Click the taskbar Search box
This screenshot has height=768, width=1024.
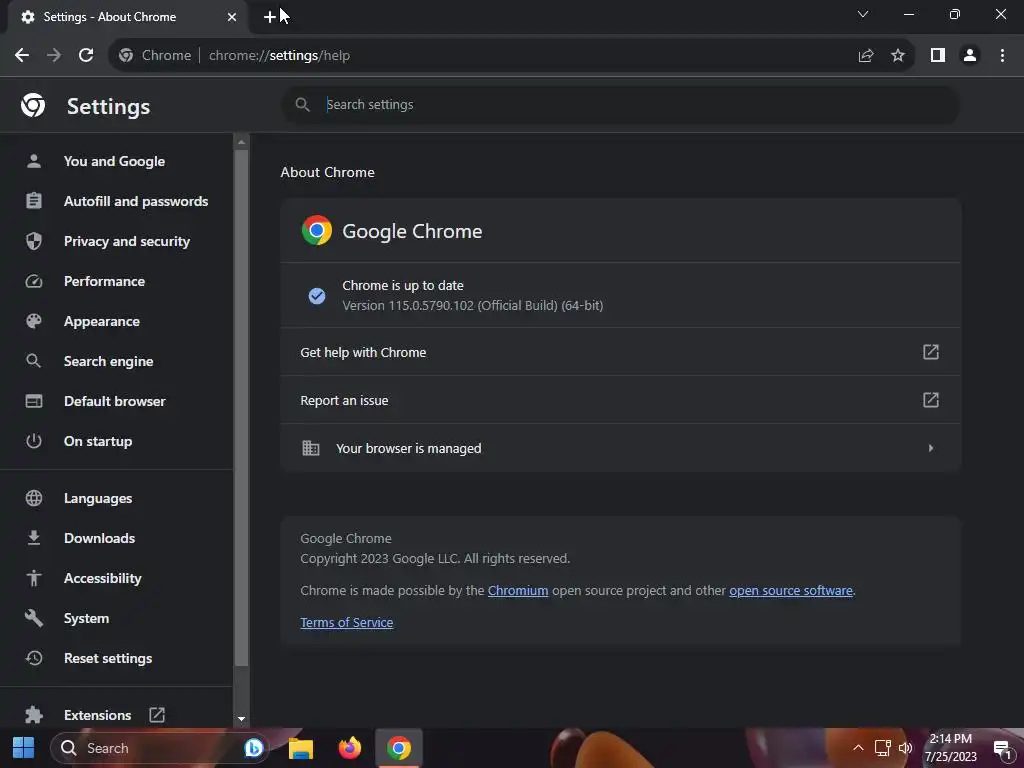160,748
